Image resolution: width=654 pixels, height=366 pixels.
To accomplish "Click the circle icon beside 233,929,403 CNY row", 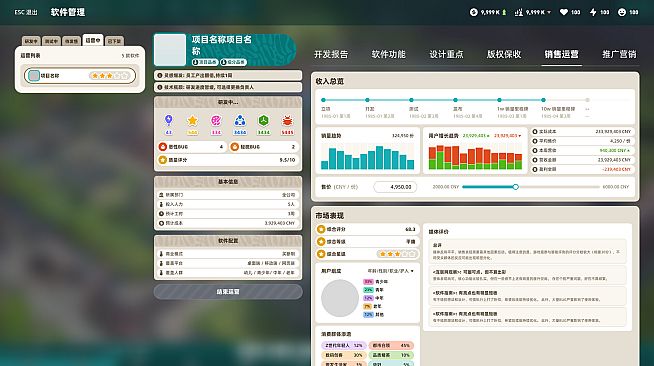I will [535, 131].
